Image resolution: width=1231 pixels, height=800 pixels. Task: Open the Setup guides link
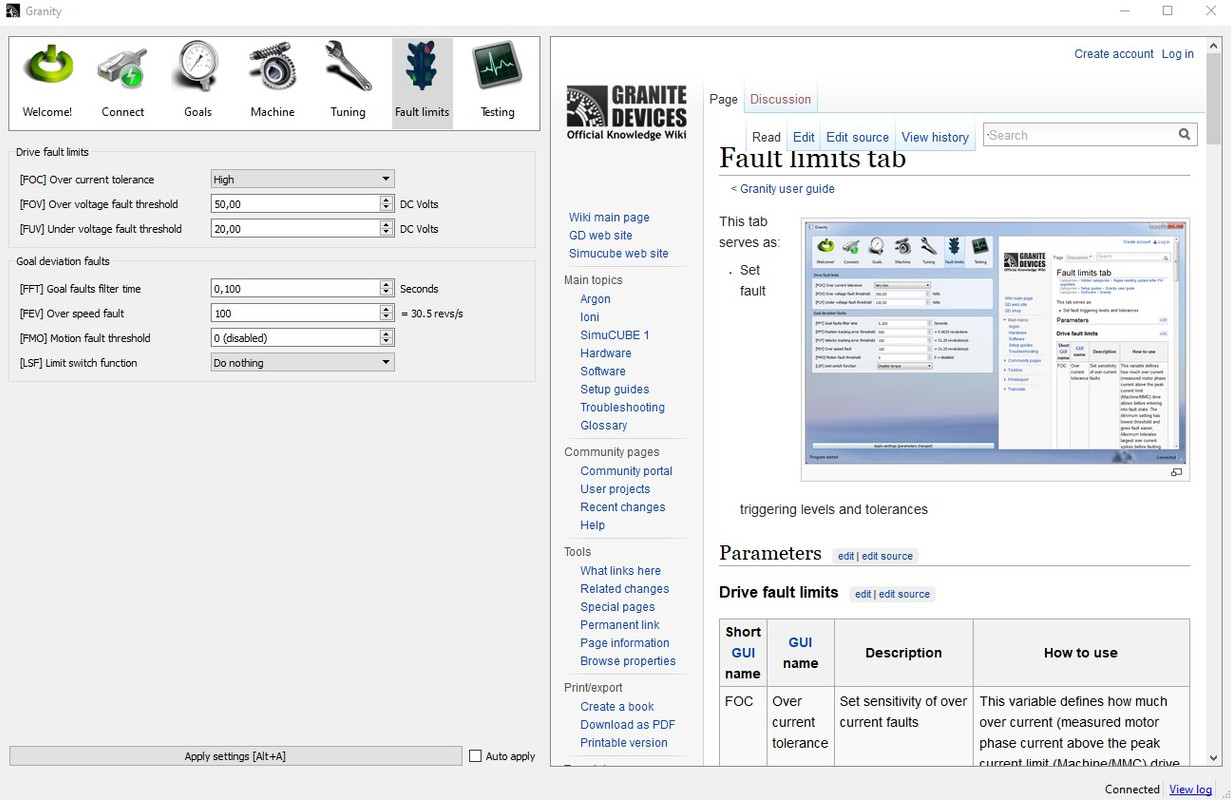(615, 389)
